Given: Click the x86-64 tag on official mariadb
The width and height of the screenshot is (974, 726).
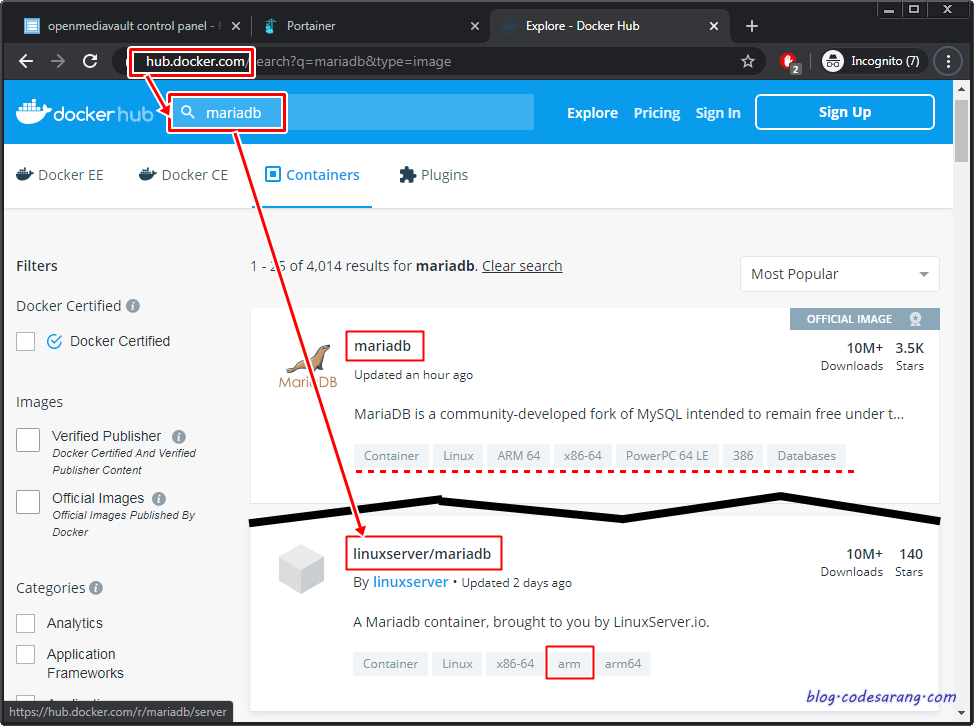Looking at the screenshot, I should (x=583, y=456).
